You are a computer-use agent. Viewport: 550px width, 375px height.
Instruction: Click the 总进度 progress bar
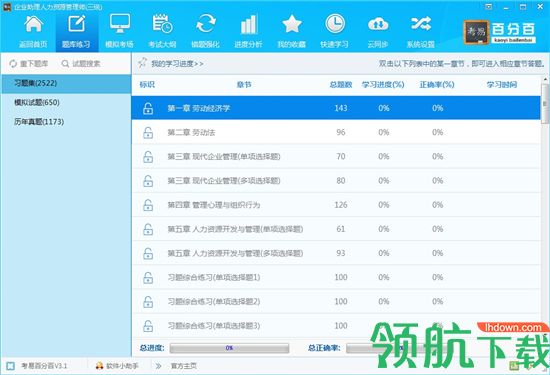point(229,348)
